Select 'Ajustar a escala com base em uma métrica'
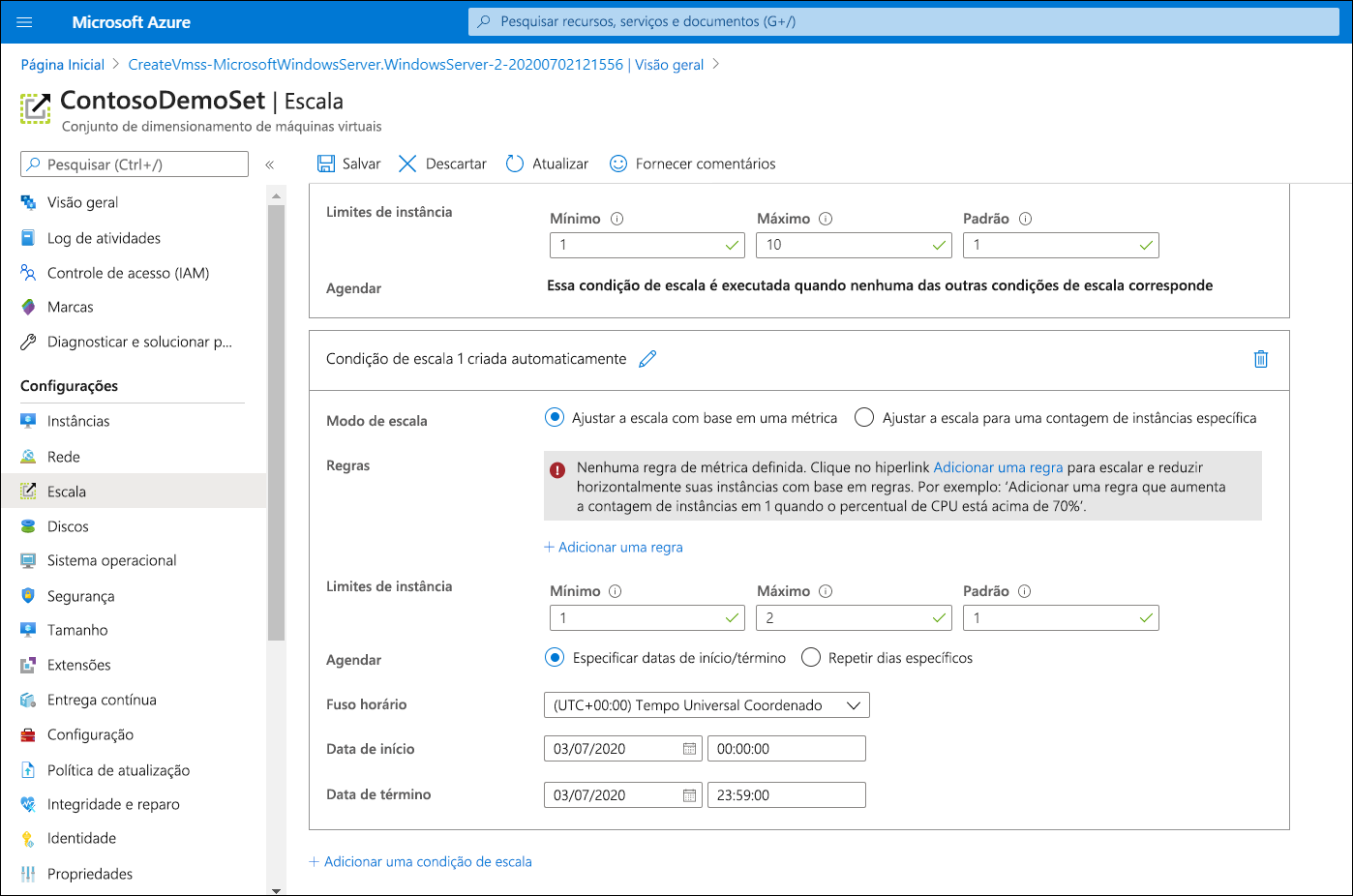The width and height of the screenshot is (1353, 896). [x=555, y=418]
